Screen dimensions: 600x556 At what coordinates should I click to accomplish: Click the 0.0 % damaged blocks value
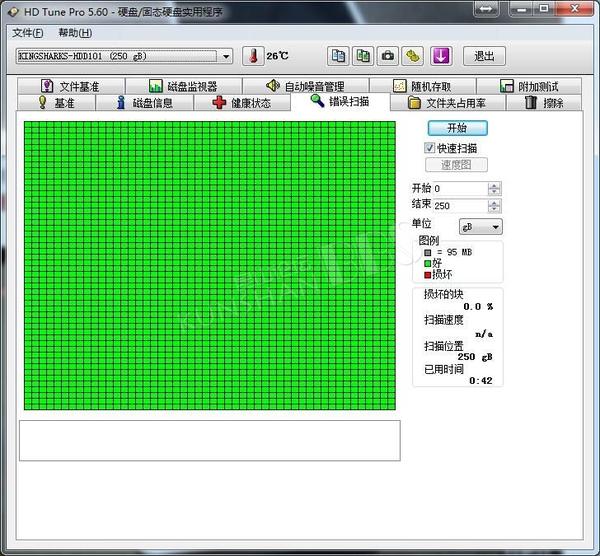click(x=478, y=307)
